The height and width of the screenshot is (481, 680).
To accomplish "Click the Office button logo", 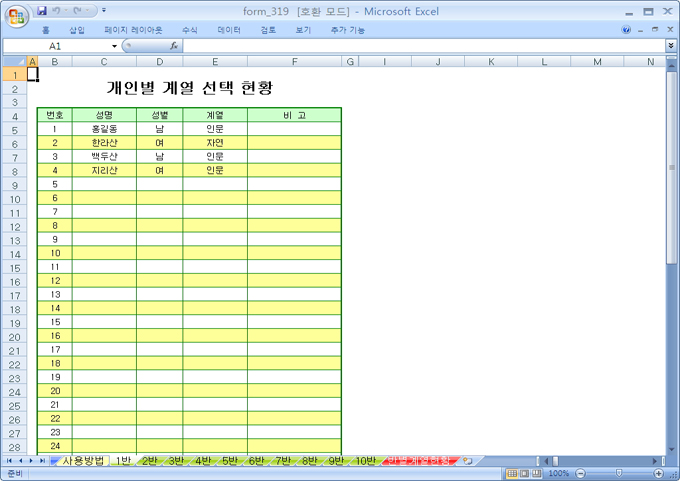I will 17,17.
